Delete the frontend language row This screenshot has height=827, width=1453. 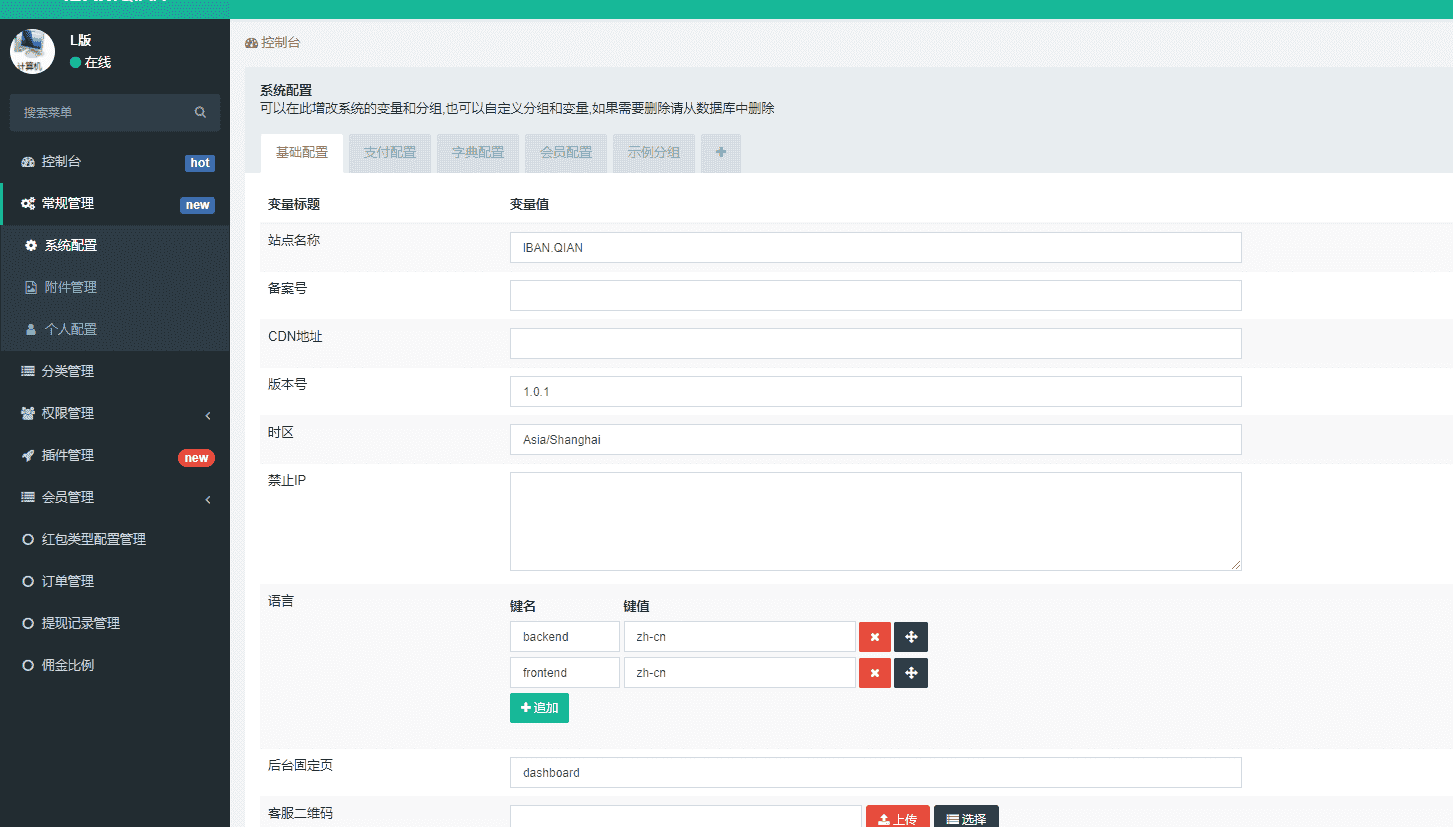[874, 673]
